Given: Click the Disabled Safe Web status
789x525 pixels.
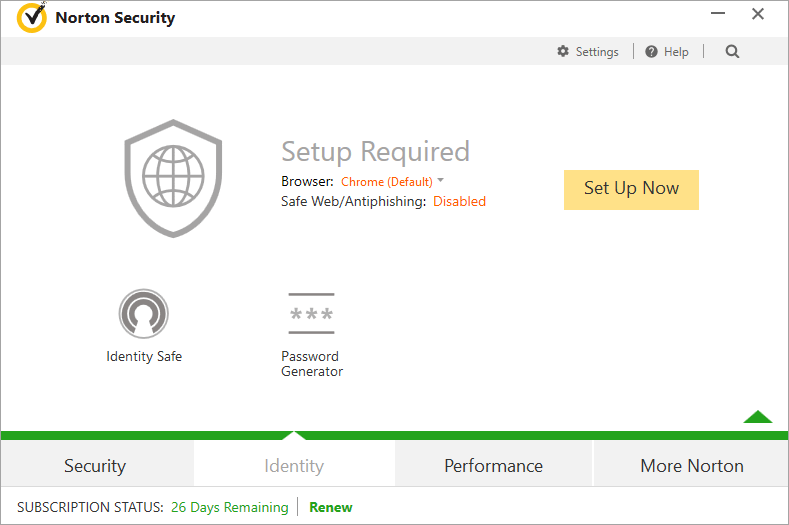Looking at the screenshot, I should [459, 201].
